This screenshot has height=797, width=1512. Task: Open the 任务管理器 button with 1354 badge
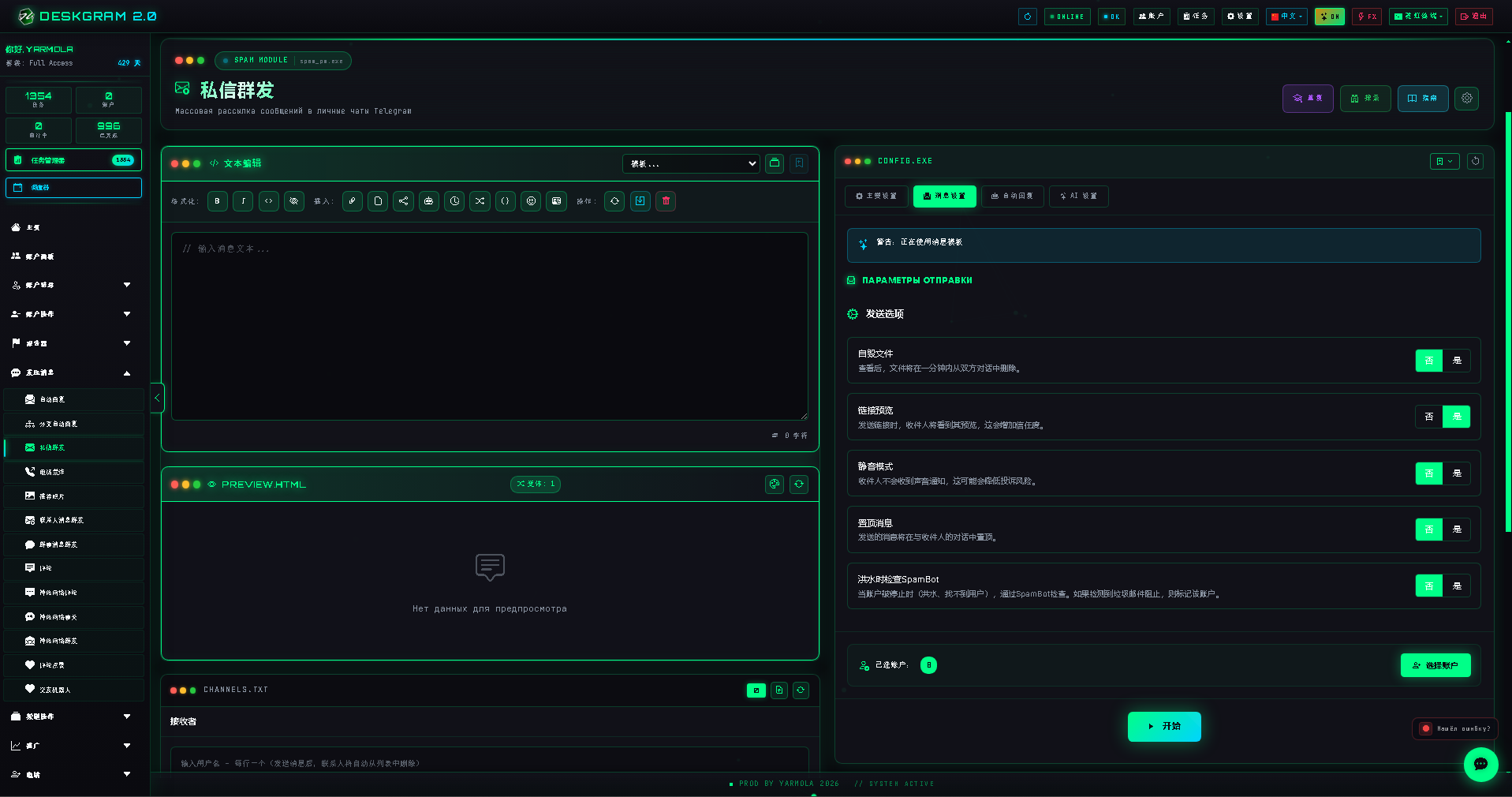coord(73,160)
